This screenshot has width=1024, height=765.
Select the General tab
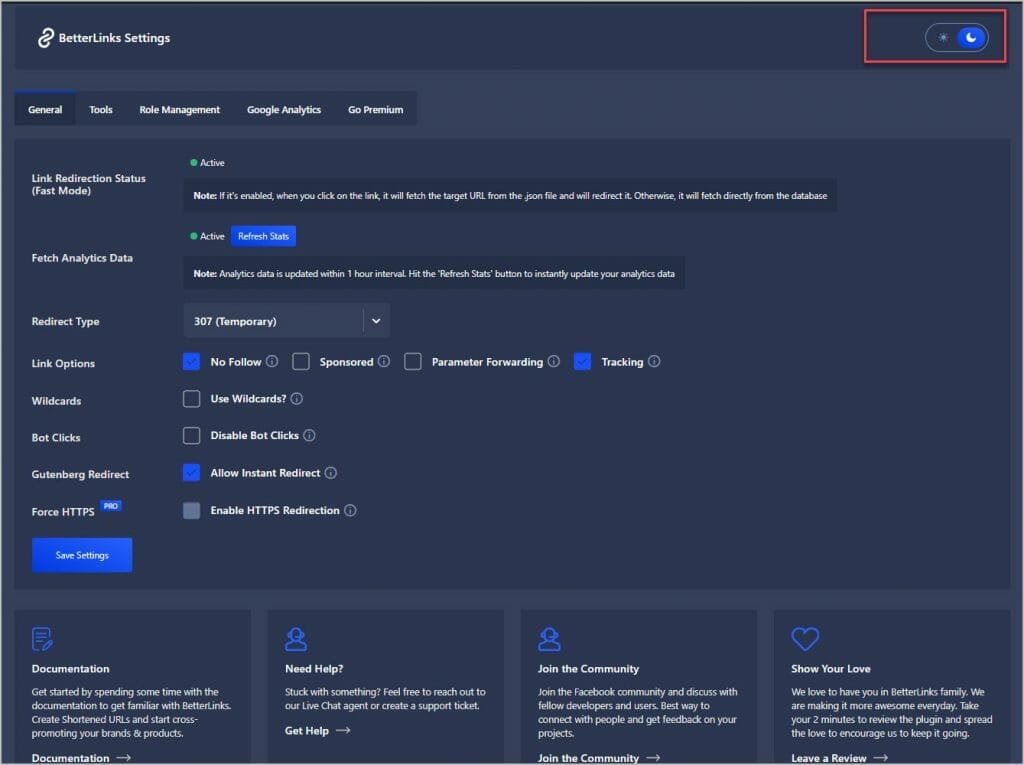[45, 109]
